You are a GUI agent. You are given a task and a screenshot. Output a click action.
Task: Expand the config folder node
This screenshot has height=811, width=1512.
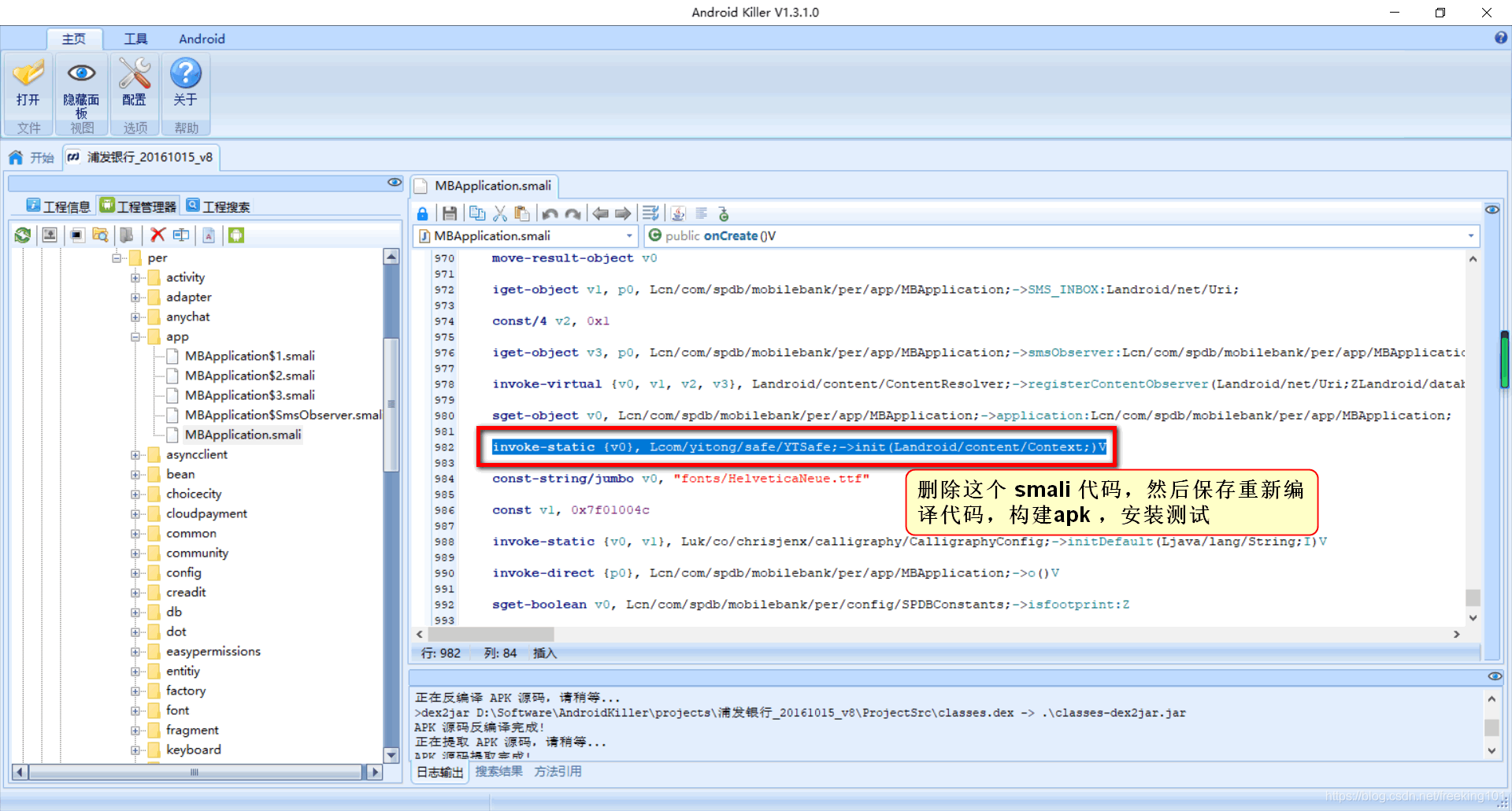[135, 572]
